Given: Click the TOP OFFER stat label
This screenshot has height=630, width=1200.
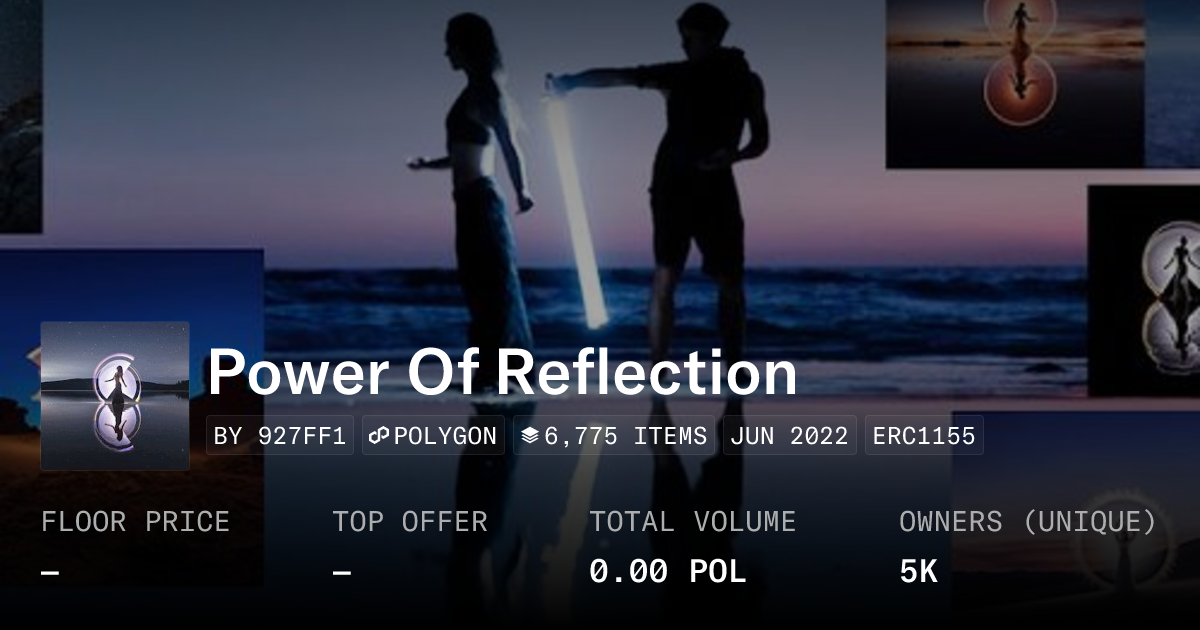Looking at the screenshot, I should (x=410, y=522).
